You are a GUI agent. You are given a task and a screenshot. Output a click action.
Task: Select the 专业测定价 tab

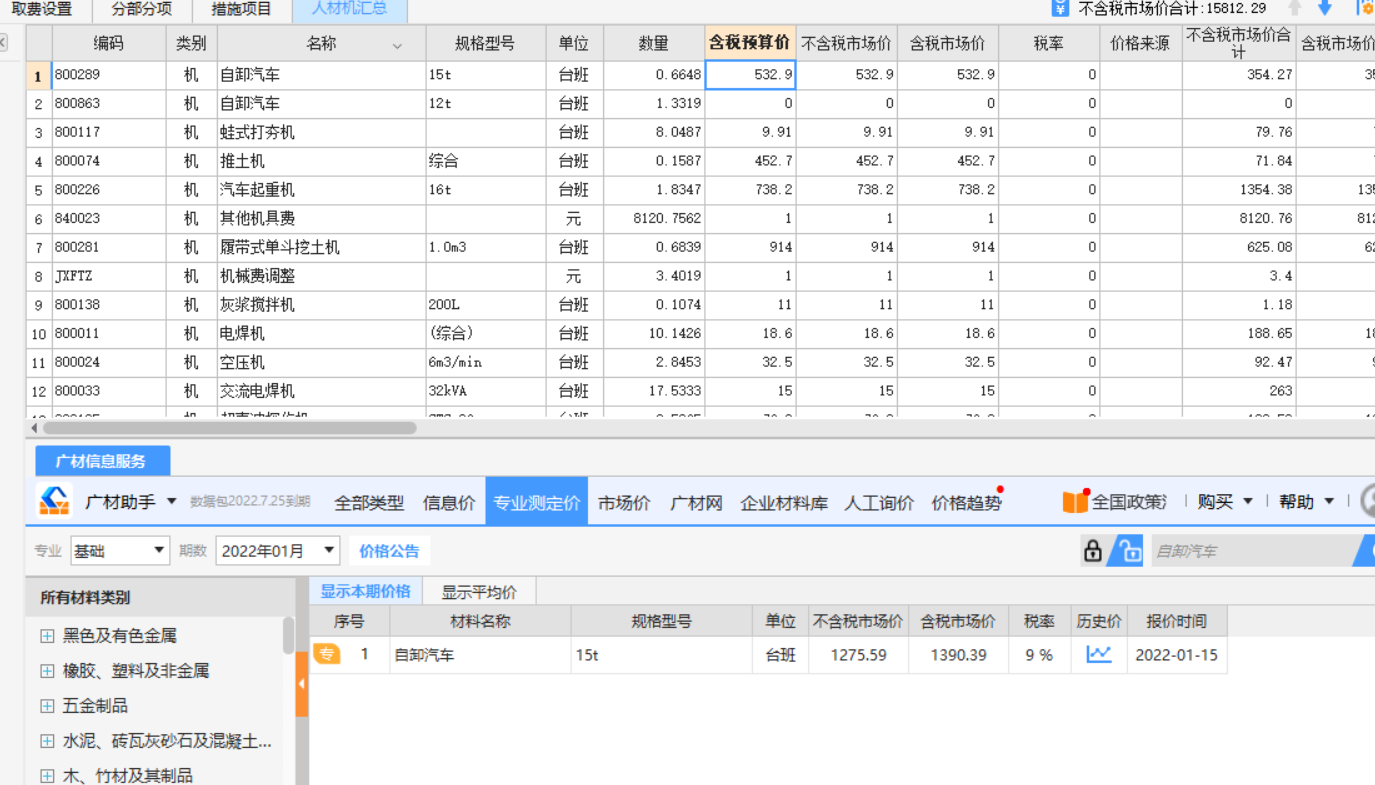pos(537,502)
